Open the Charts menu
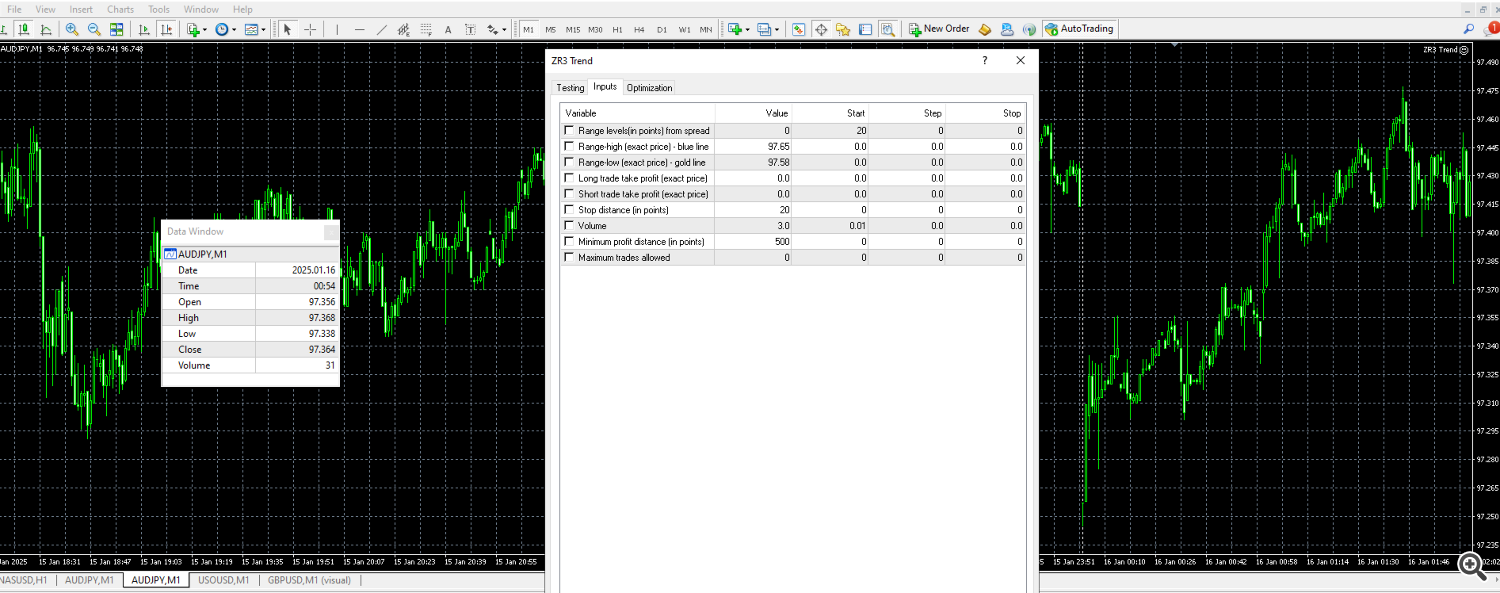 point(120,9)
